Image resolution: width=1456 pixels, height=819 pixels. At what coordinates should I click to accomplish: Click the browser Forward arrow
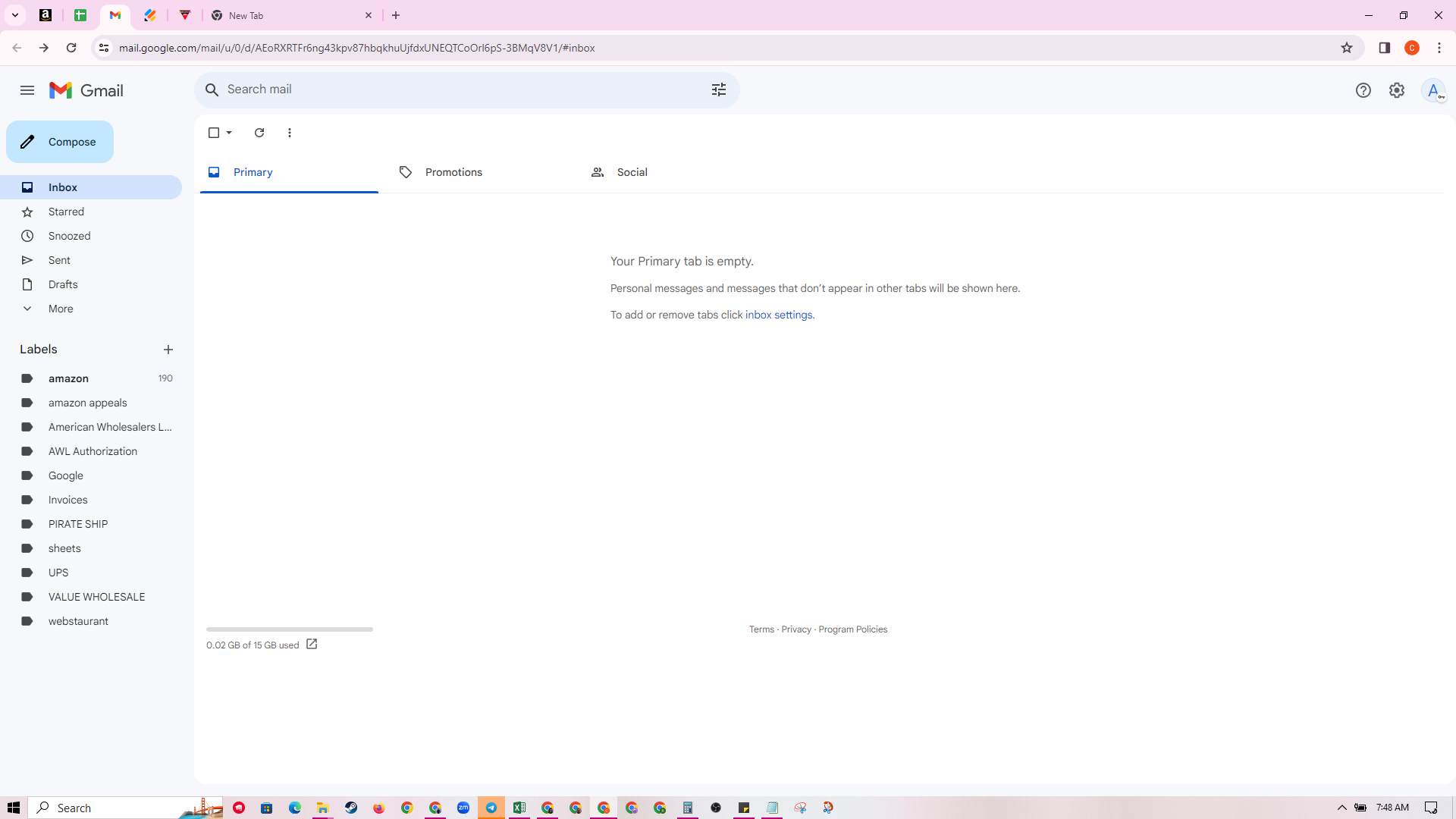click(44, 48)
